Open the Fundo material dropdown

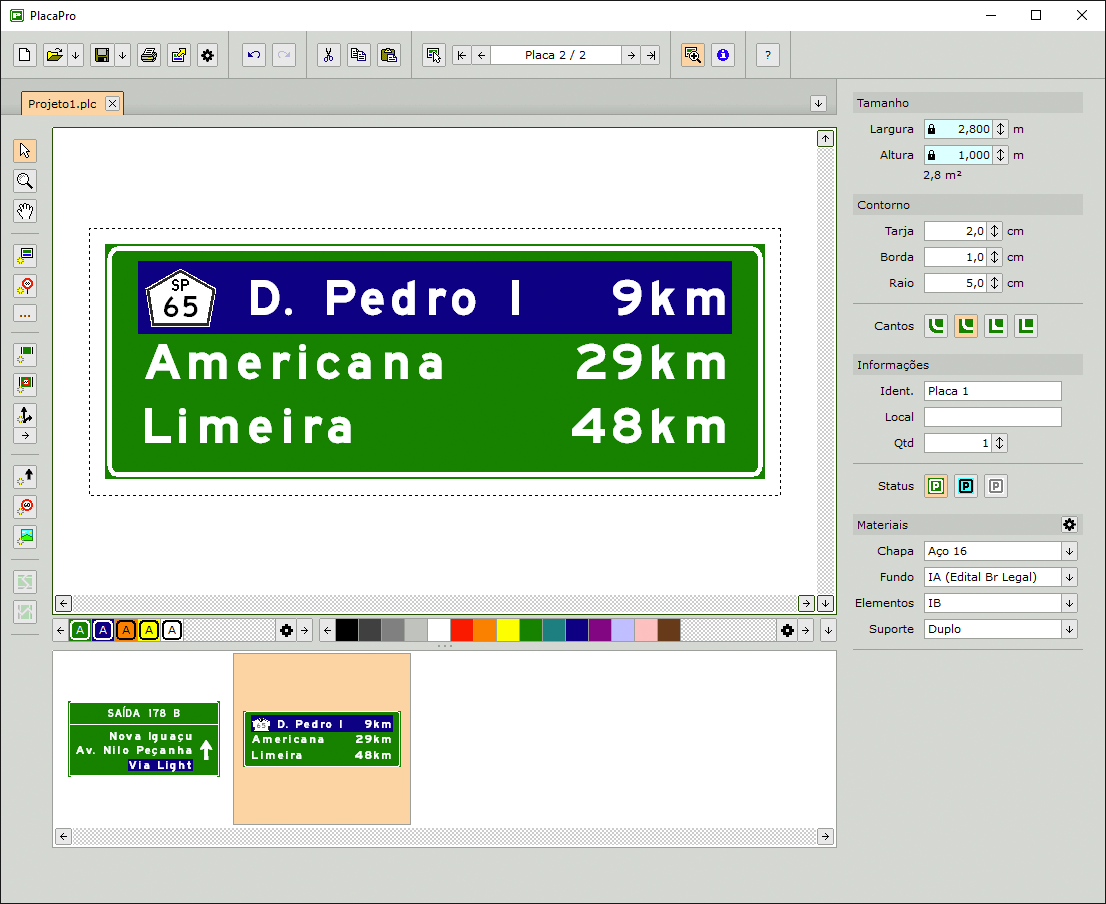coord(1069,577)
